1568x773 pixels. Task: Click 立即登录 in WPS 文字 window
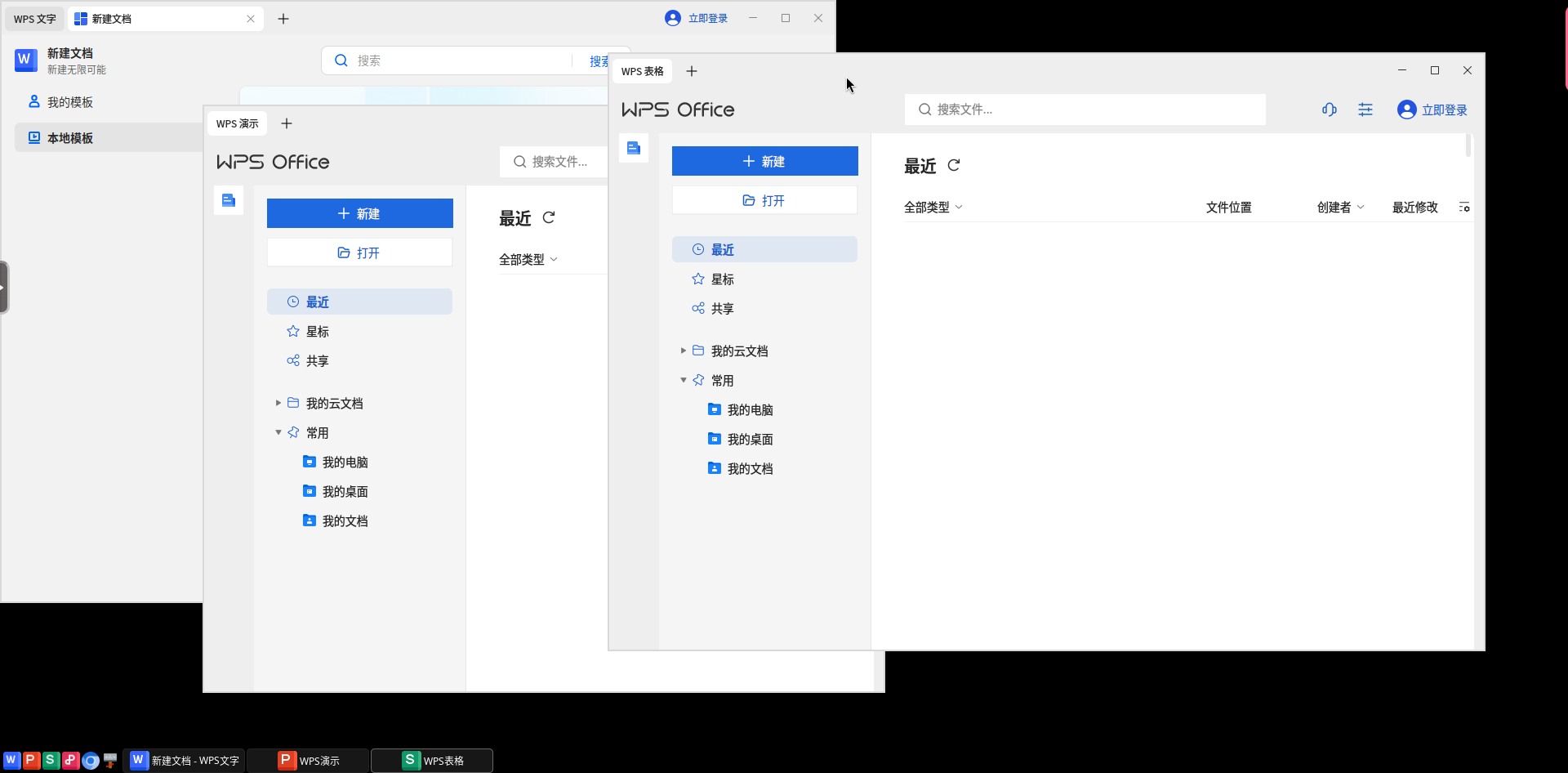[696, 18]
